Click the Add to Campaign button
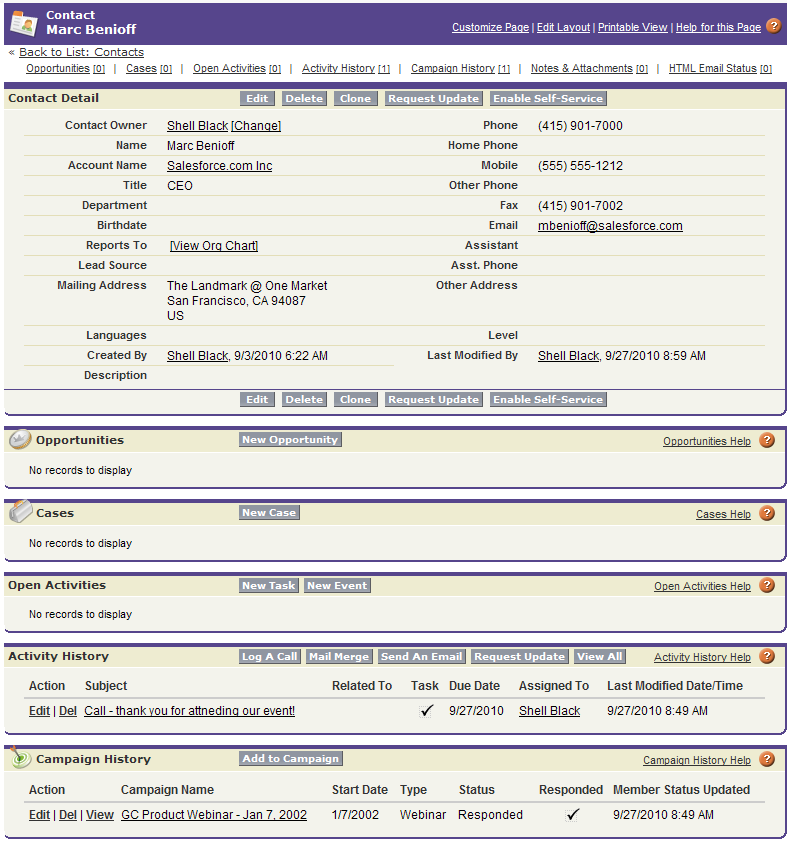Screen dimensions: 787x844 tap(291, 758)
